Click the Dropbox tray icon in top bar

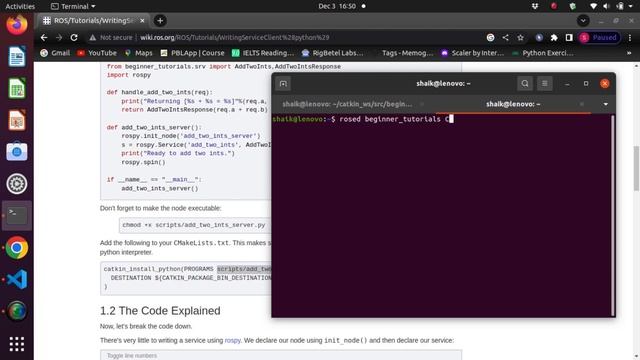[535, 6]
